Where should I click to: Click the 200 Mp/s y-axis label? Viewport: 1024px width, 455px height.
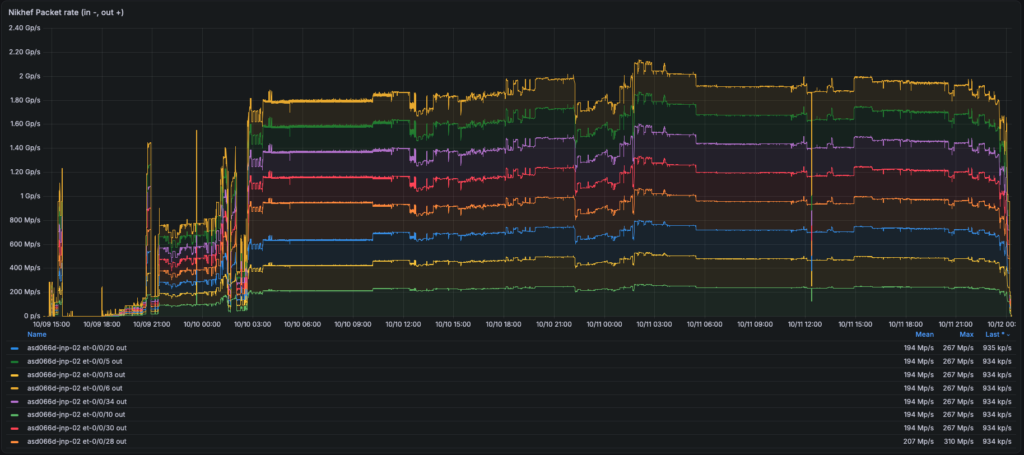point(25,292)
